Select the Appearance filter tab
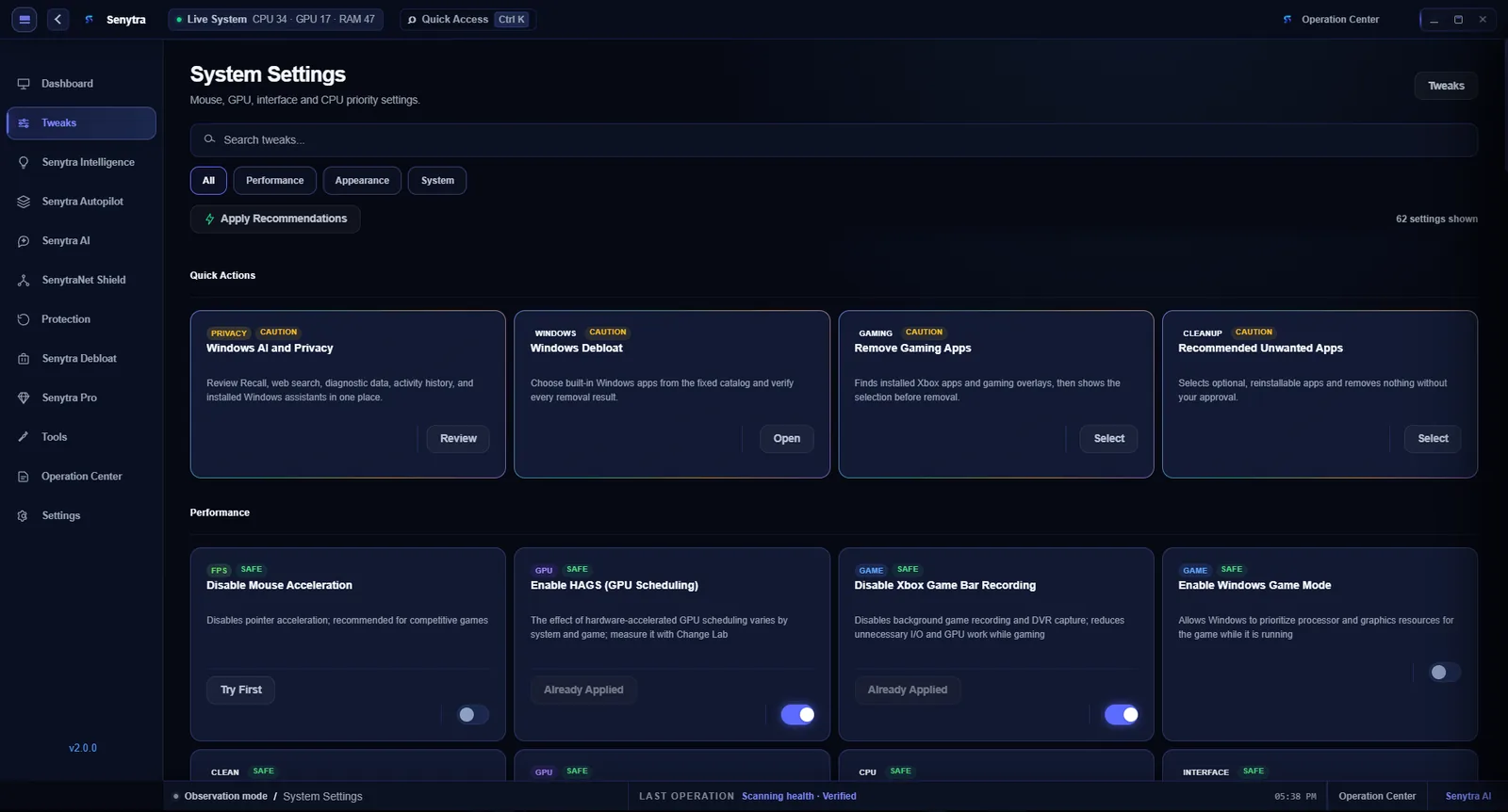The image size is (1508, 812). [362, 181]
